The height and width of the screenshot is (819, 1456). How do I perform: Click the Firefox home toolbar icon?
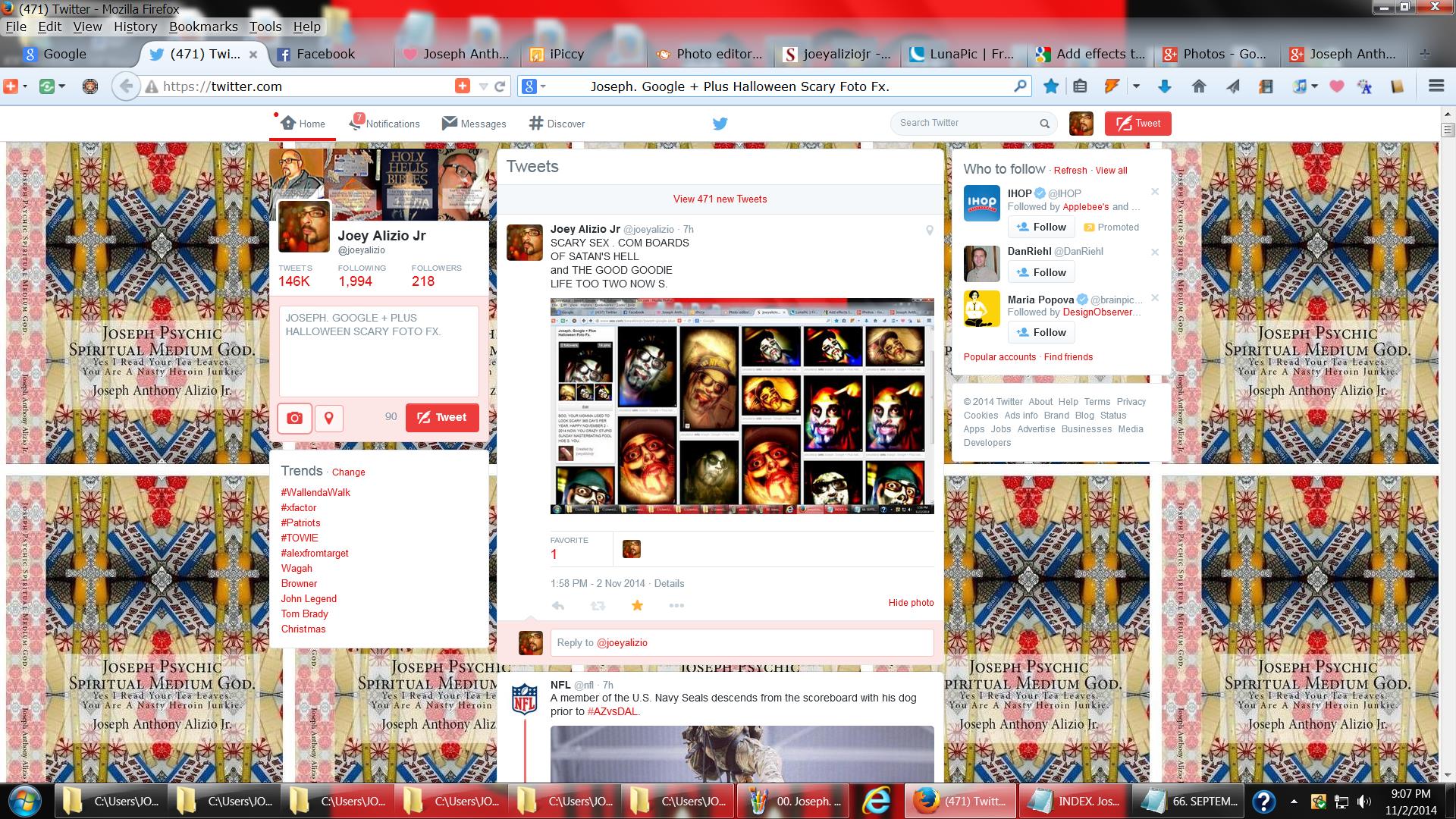pos(1199,86)
